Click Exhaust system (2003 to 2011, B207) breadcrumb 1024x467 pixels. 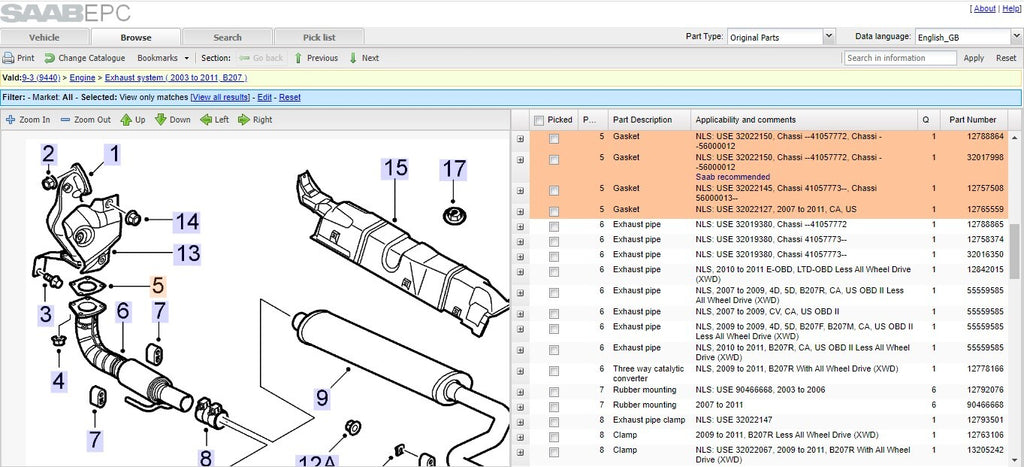[x=176, y=78]
